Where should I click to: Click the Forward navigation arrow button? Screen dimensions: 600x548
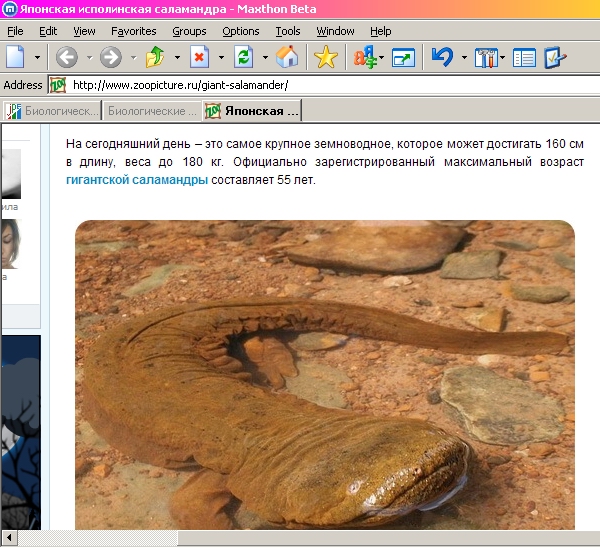(110, 57)
